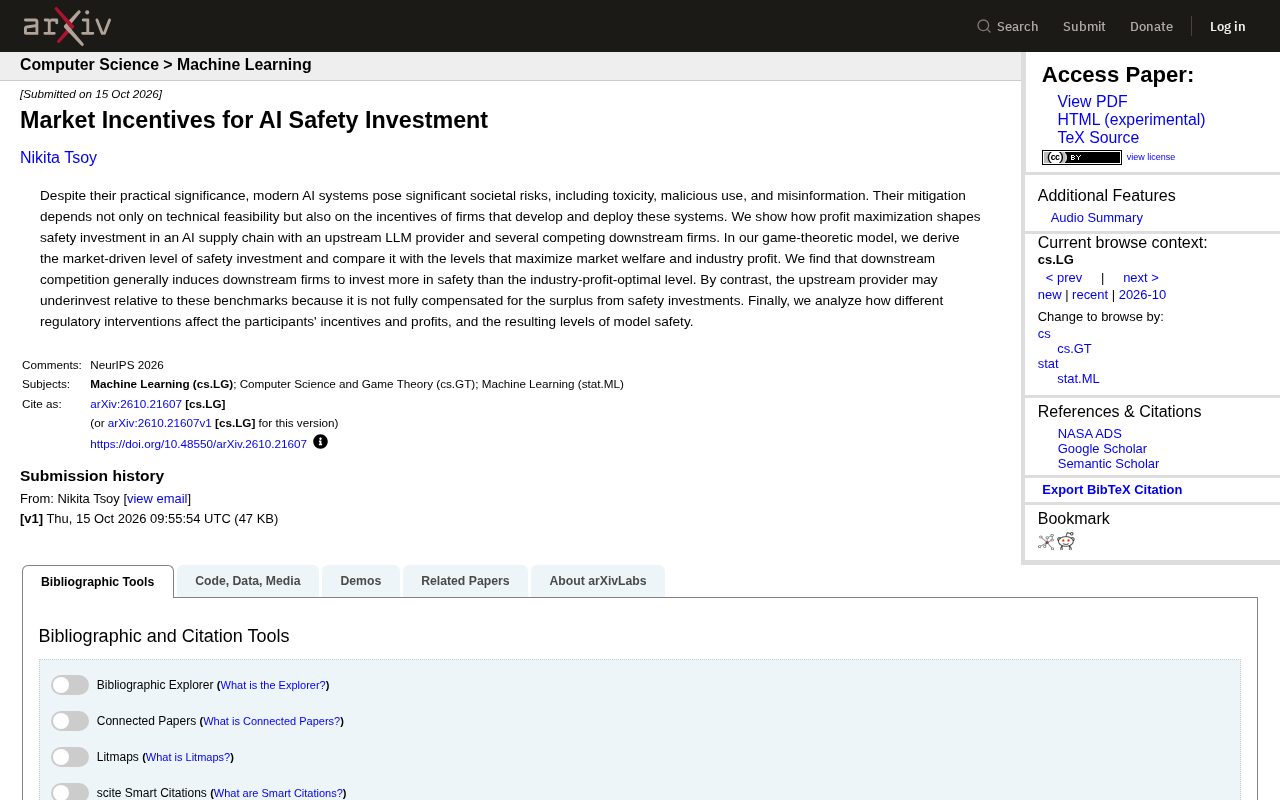Go to next paper in browse context
The width and height of the screenshot is (1280, 800).
pos(1141,278)
